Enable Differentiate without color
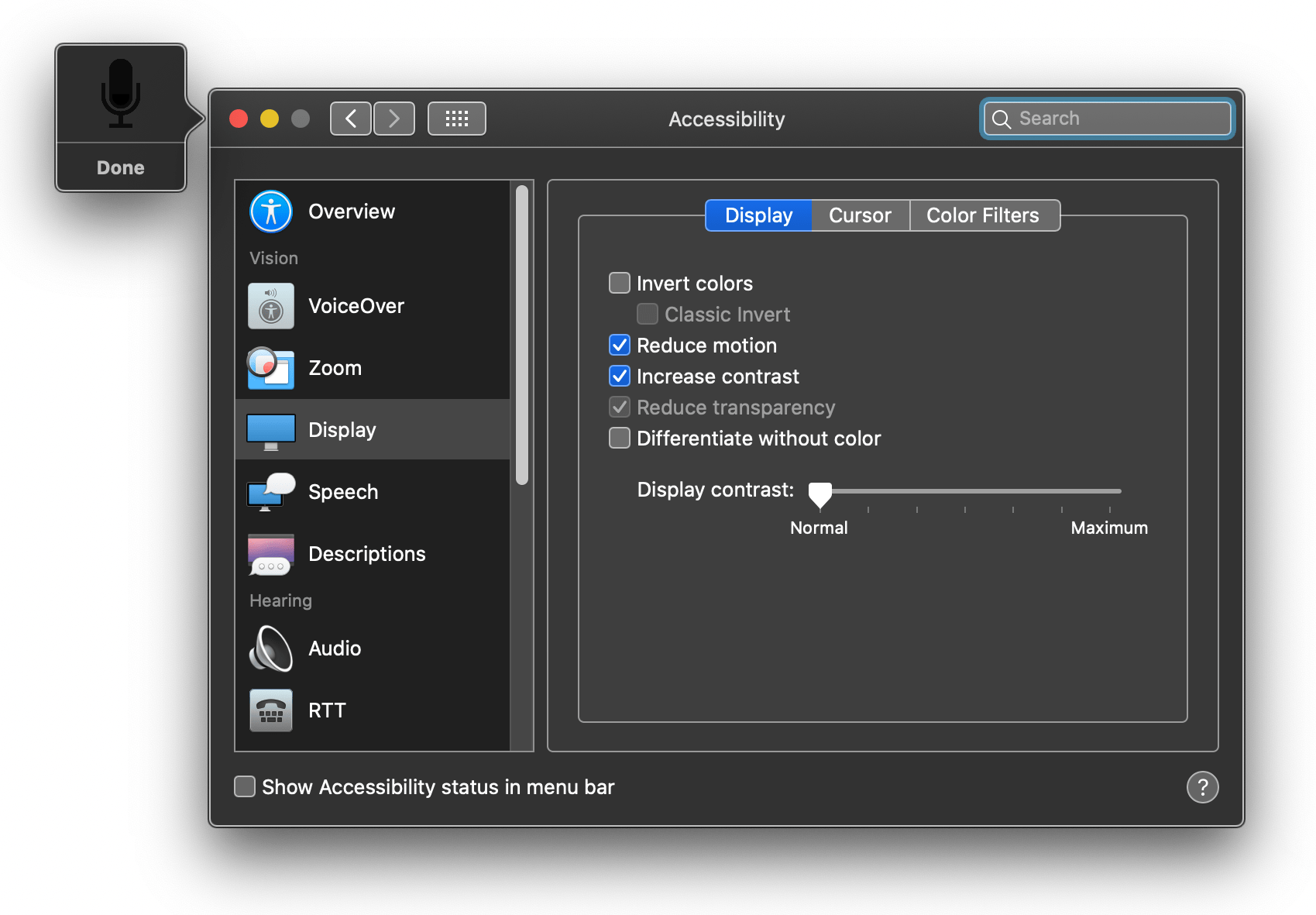This screenshot has height=915, width=1316. pyautogui.click(x=620, y=438)
